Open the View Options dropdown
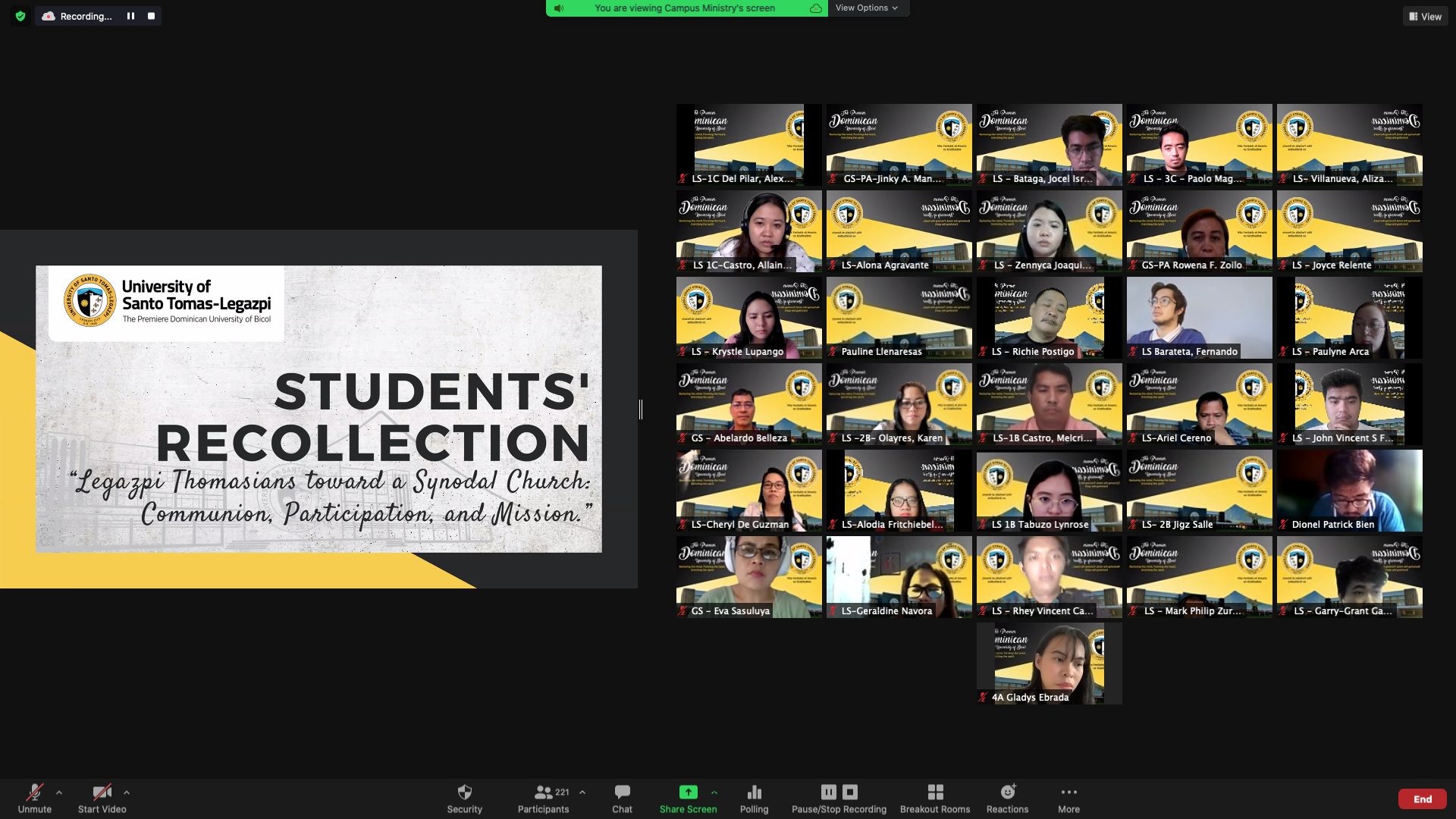 point(866,8)
